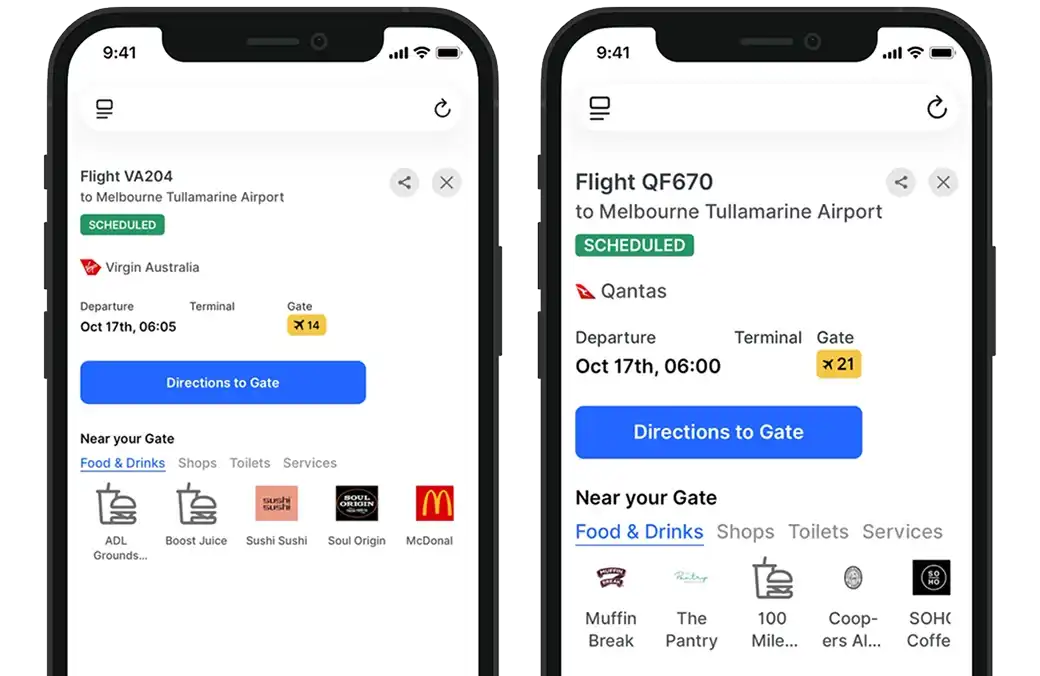Viewport: 1040px width, 676px height.
Task: Tap gate 21 yellow badge
Action: click(x=838, y=364)
